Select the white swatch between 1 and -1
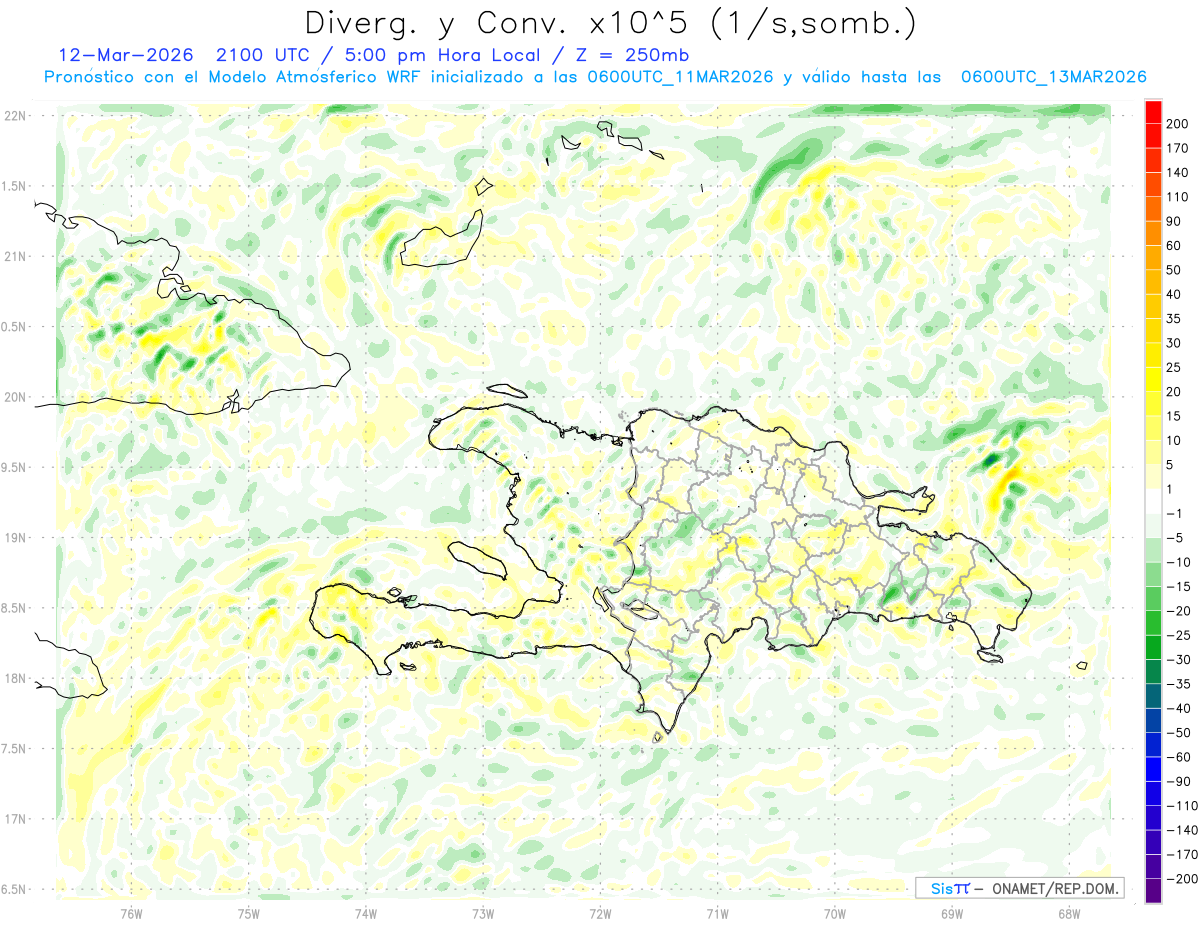This screenshot has width=1200, height=927. pos(1153,501)
